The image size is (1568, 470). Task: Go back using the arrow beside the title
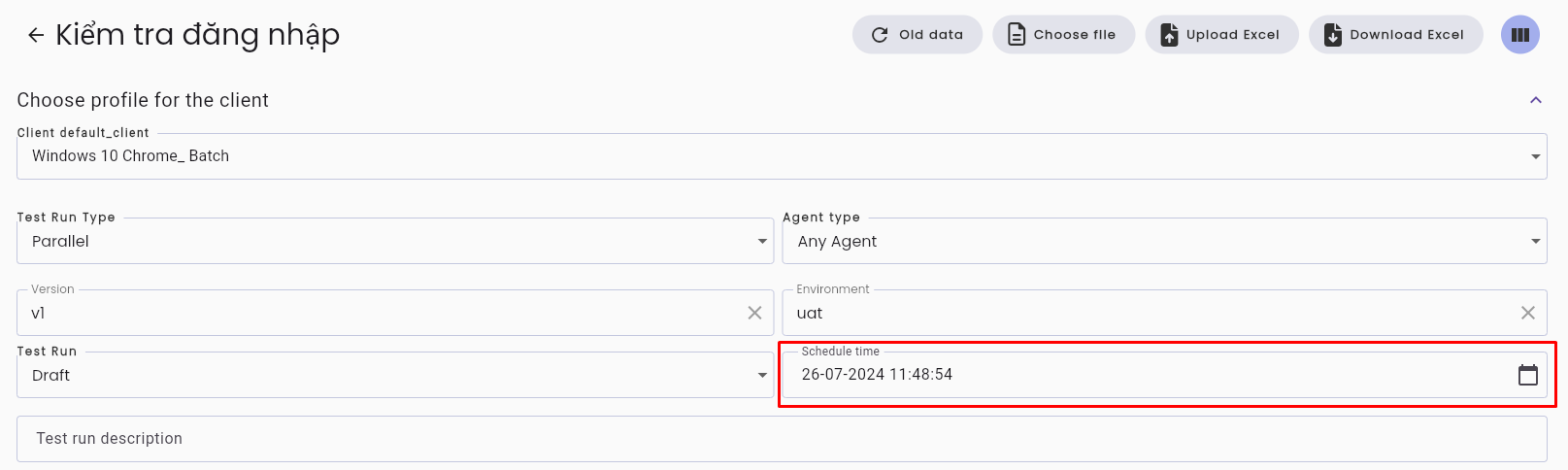coord(36,35)
